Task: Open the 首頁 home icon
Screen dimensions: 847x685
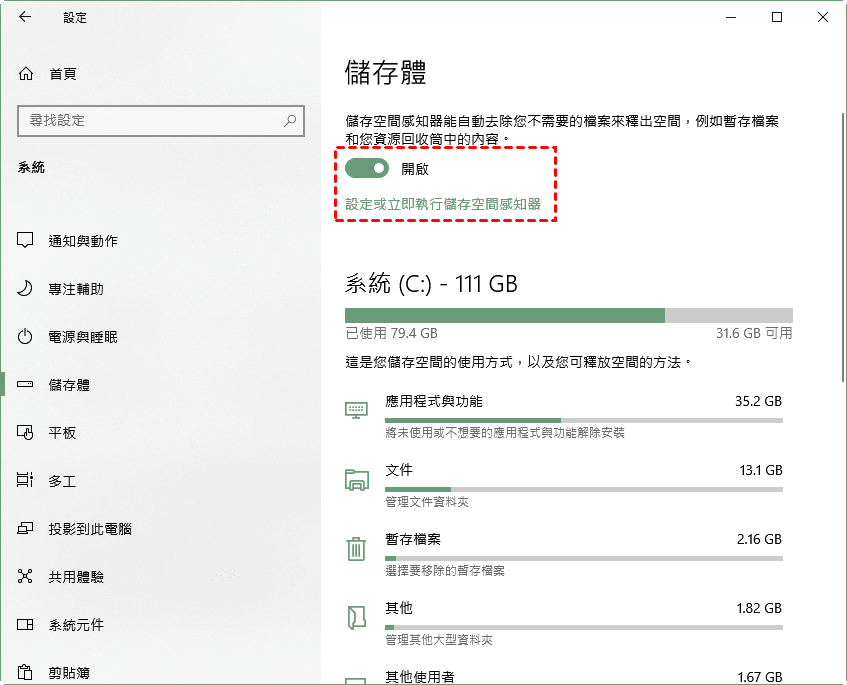Action: (26, 73)
